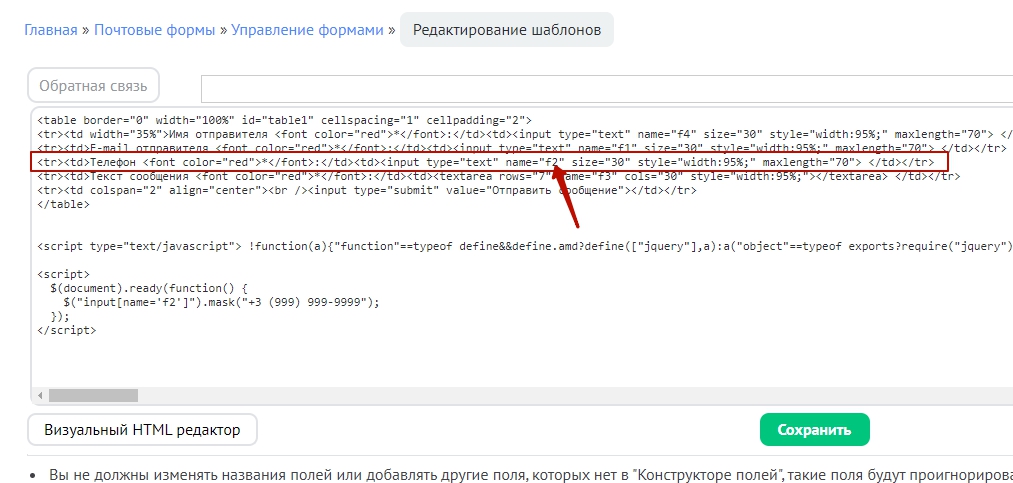Click the horizontal scrollbar thumb in code area
The image size is (1013, 483).
click(x=78, y=395)
